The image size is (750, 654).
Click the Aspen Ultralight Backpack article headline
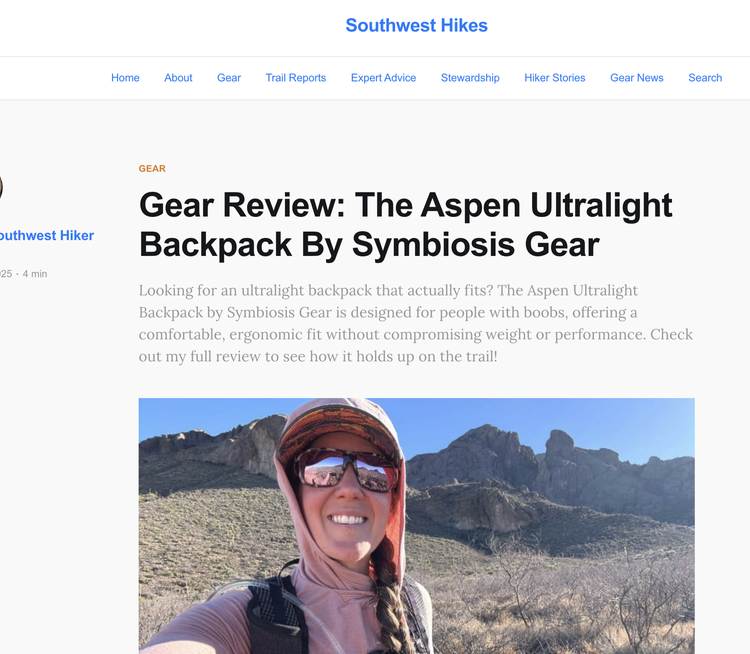pos(406,225)
